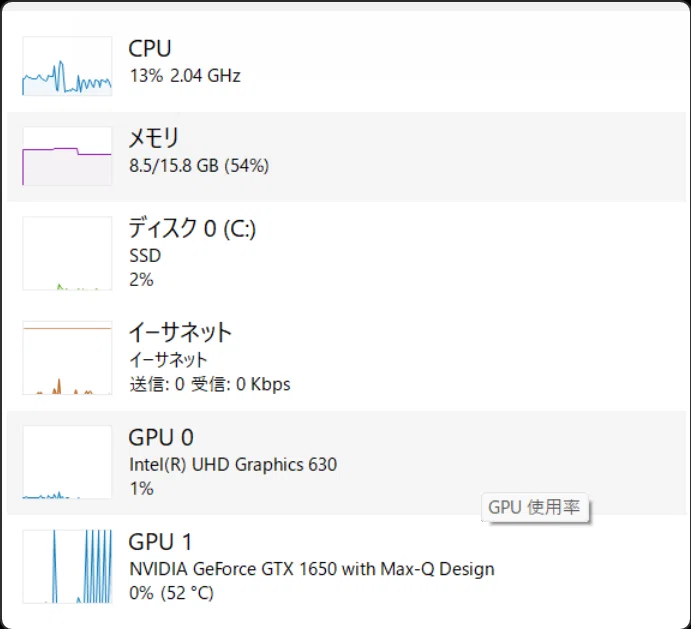This screenshot has width=691, height=629.
Task: Click the ディスク 0 (C:) graph thumbnail
Action: tap(67, 253)
